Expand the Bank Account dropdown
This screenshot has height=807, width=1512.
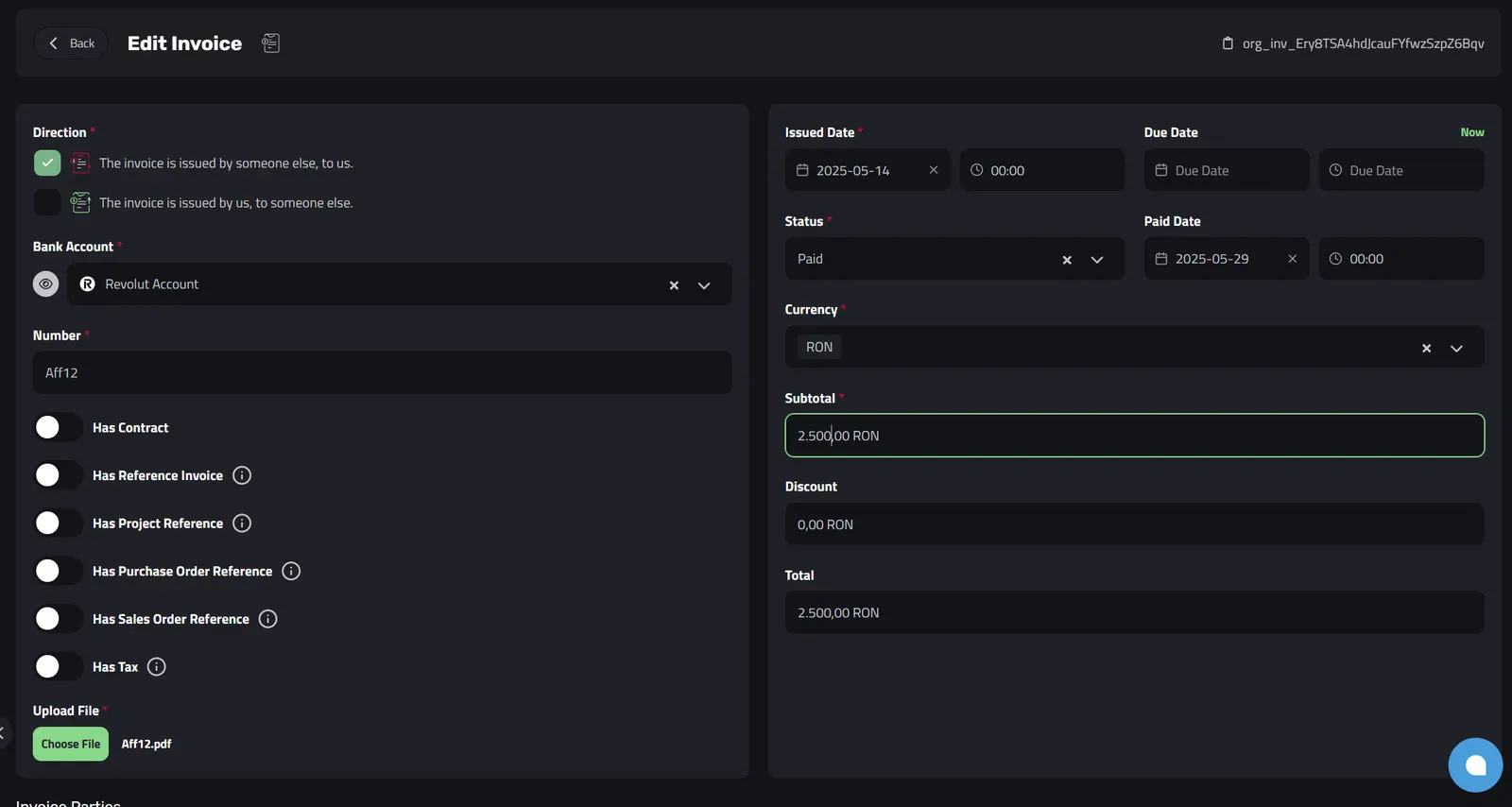pyautogui.click(x=704, y=285)
